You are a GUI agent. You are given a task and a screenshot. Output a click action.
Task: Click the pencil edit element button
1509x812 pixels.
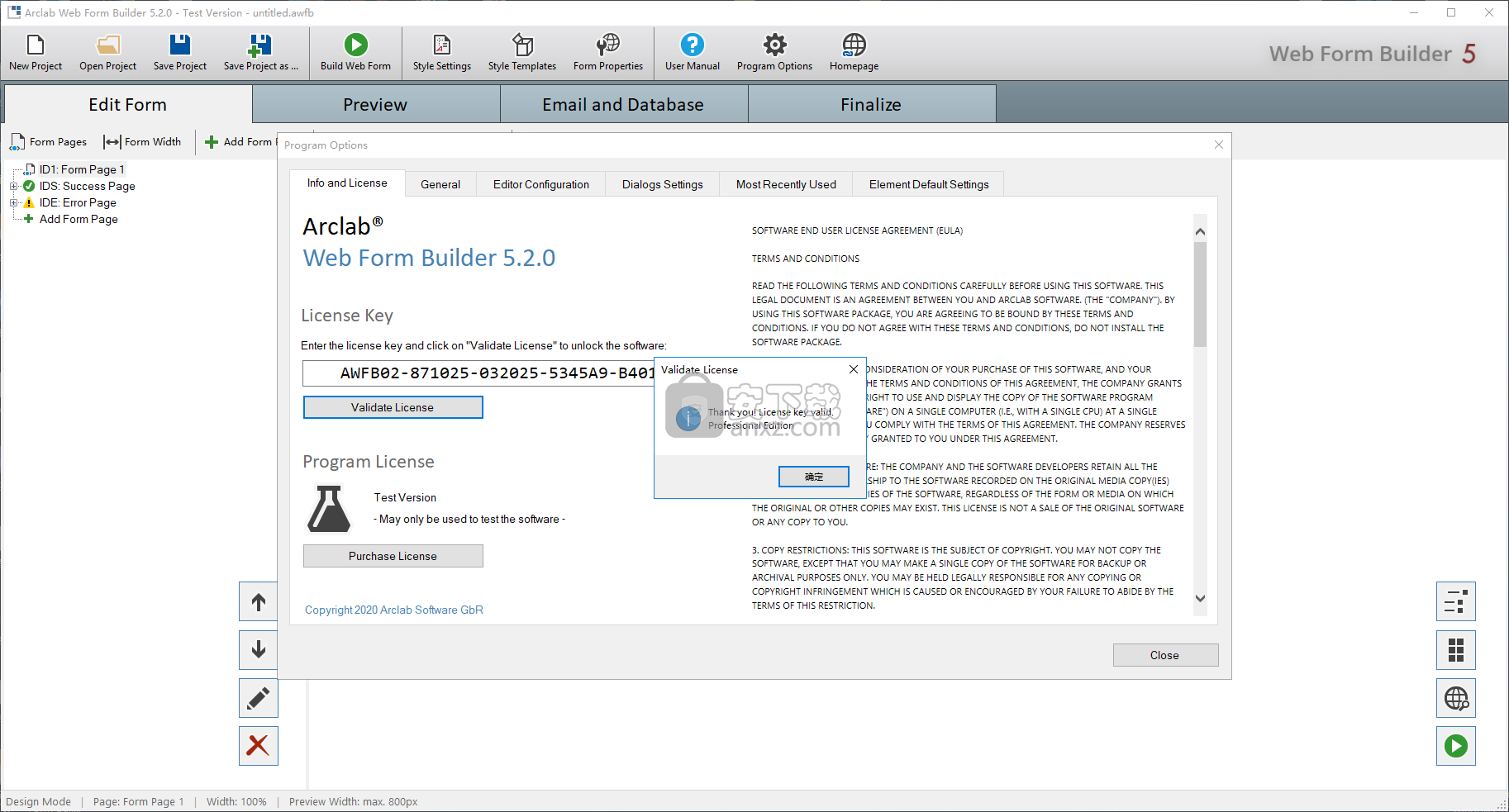tap(259, 698)
